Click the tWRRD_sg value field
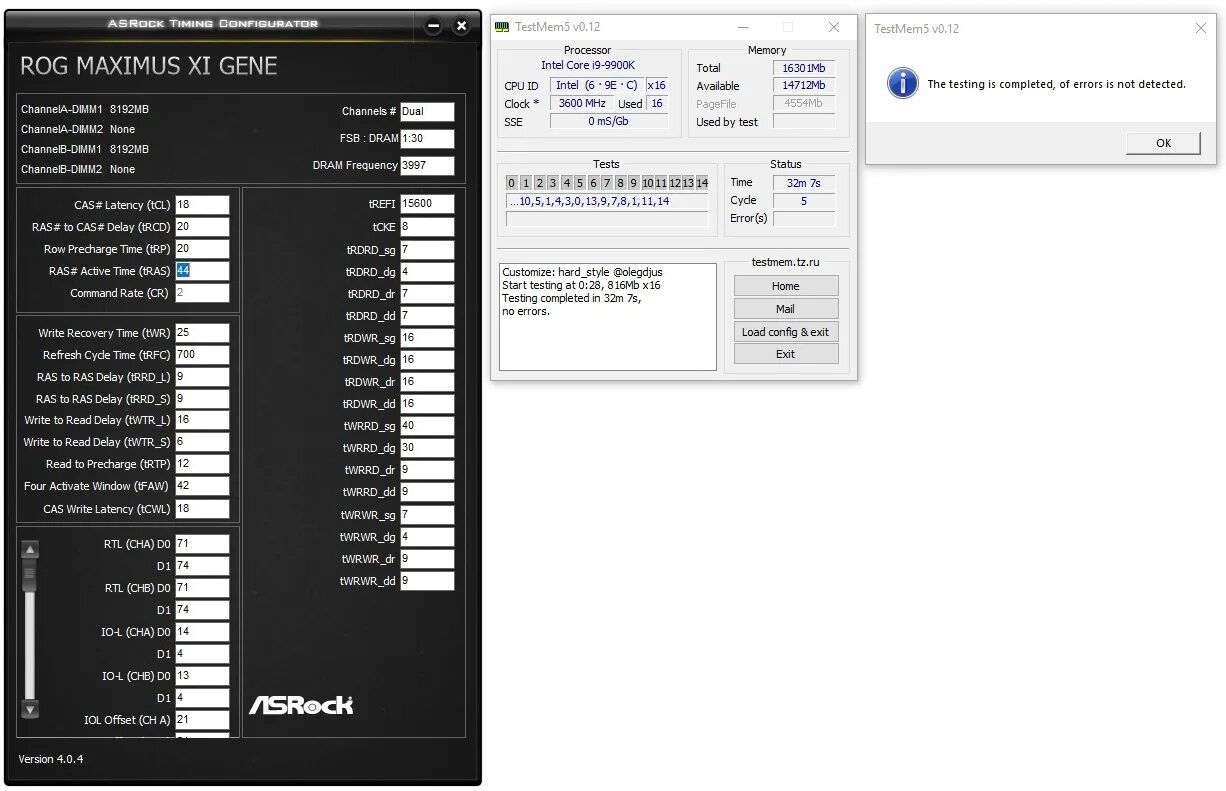The height and width of the screenshot is (791, 1226). point(427,426)
